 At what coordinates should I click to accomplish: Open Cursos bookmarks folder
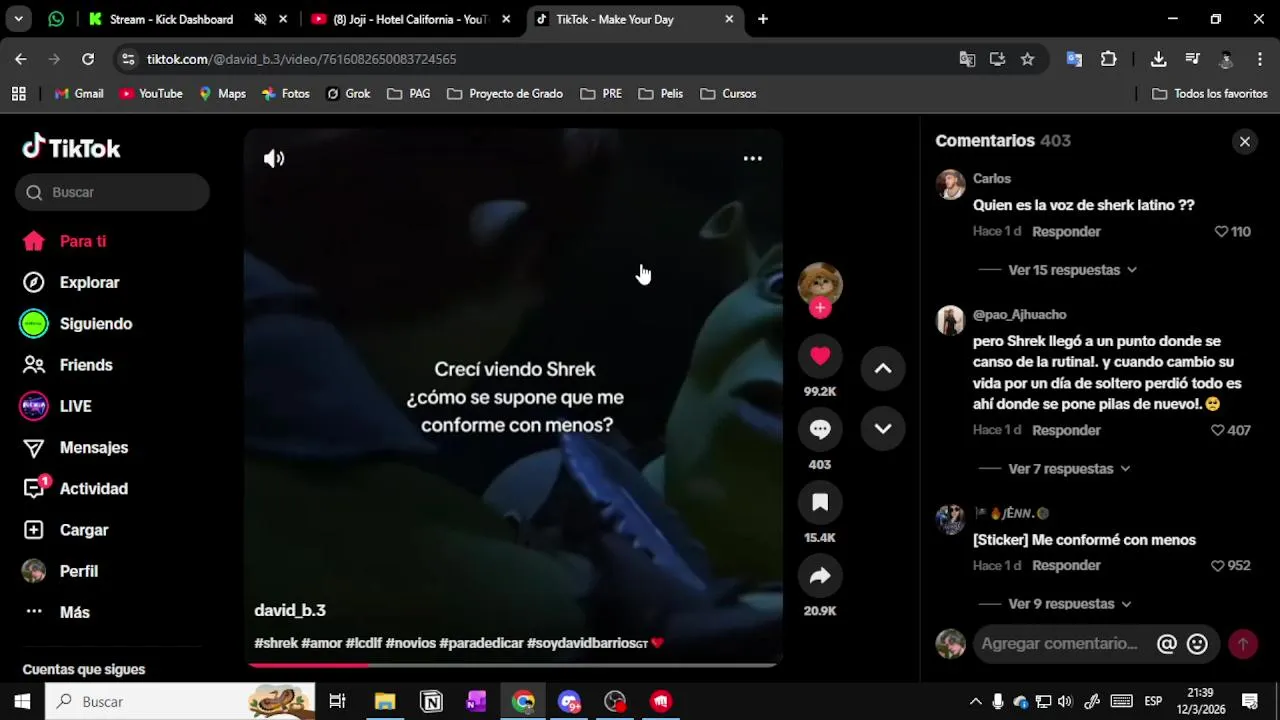click(x=728, y=94)
